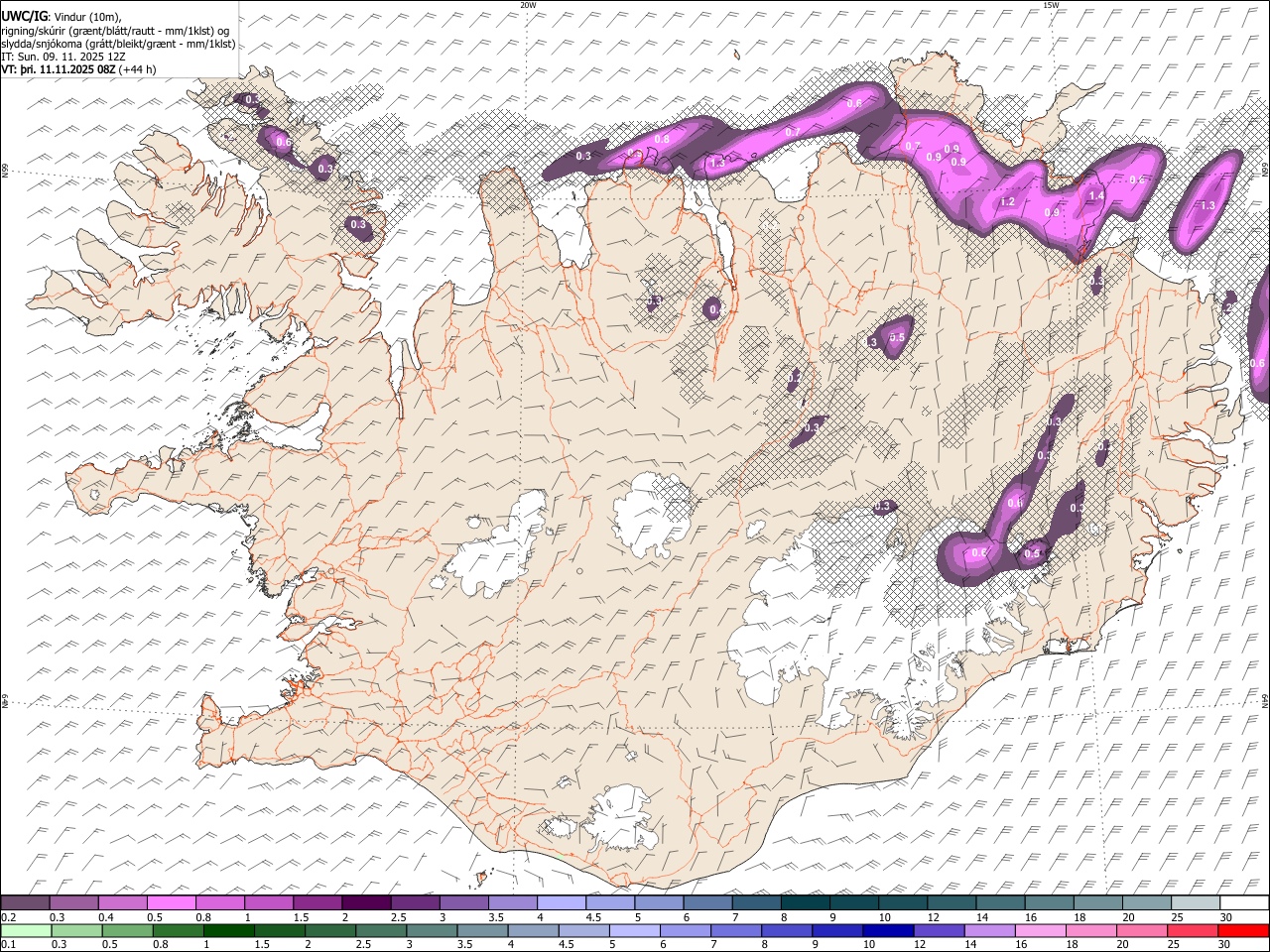Viewport: 1270px width, 952px height.
Task: Click the "1.2" snowfall value in the northeast
Action: (1008, 201)
